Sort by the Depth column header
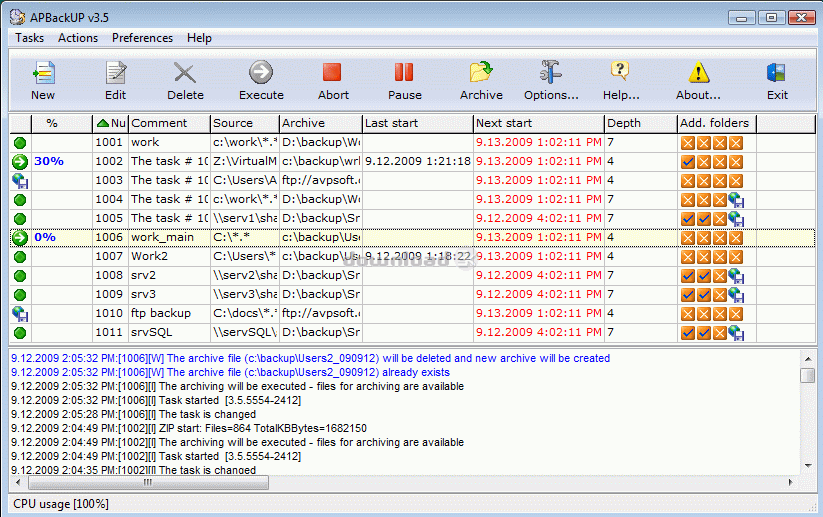Viewport: 823px width, 517px height. click(641, 123)
